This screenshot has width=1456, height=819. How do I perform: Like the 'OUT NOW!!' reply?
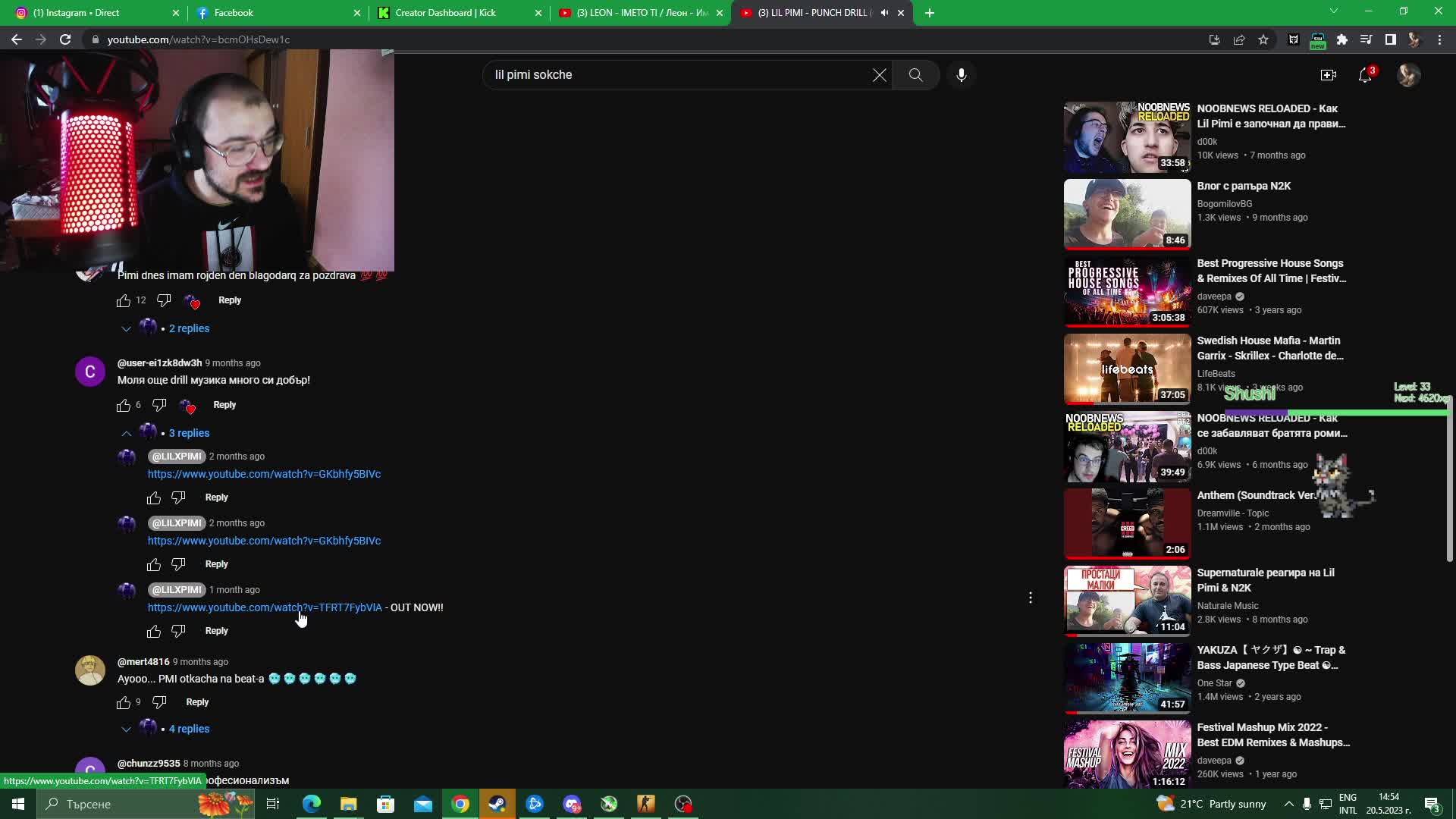pos(154,632)
